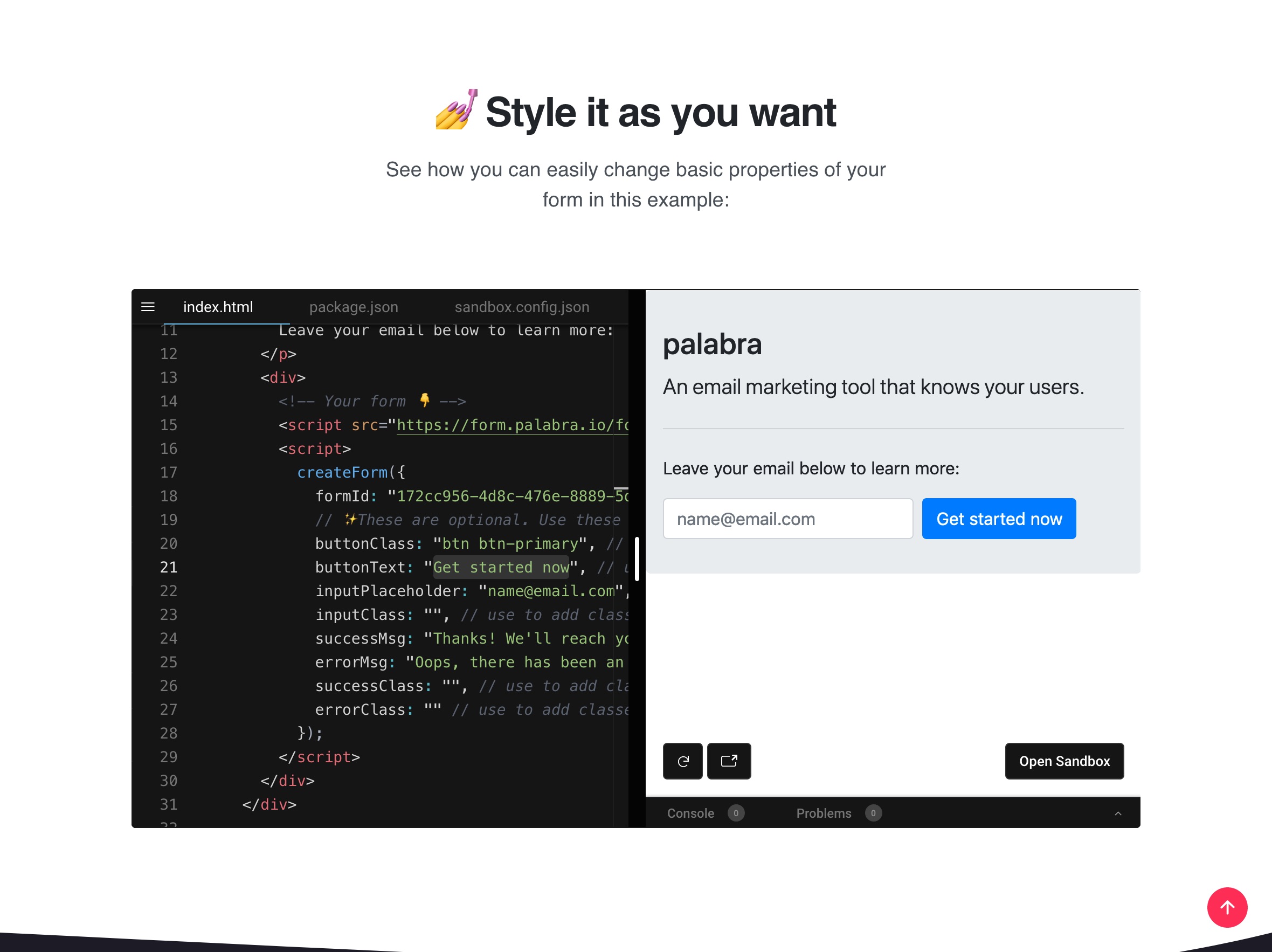The image size is (1272, 952).
Task: Click the buttonText "Get started now" string
Action: [x=501, y=568]
